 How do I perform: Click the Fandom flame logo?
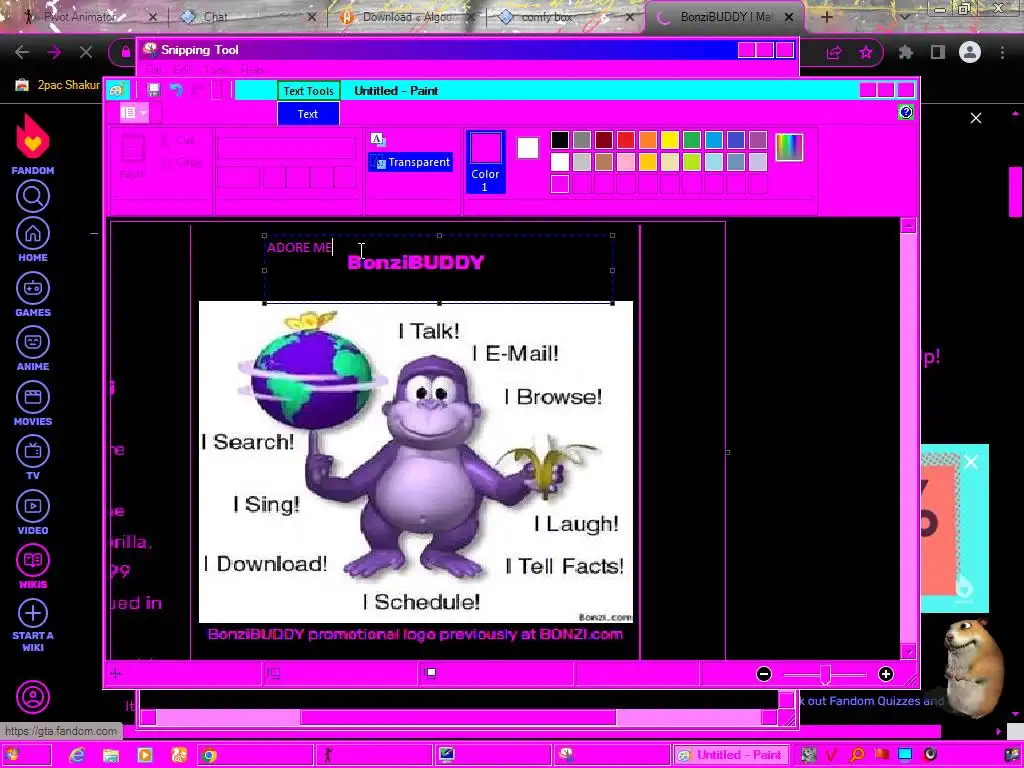[33, 136]
